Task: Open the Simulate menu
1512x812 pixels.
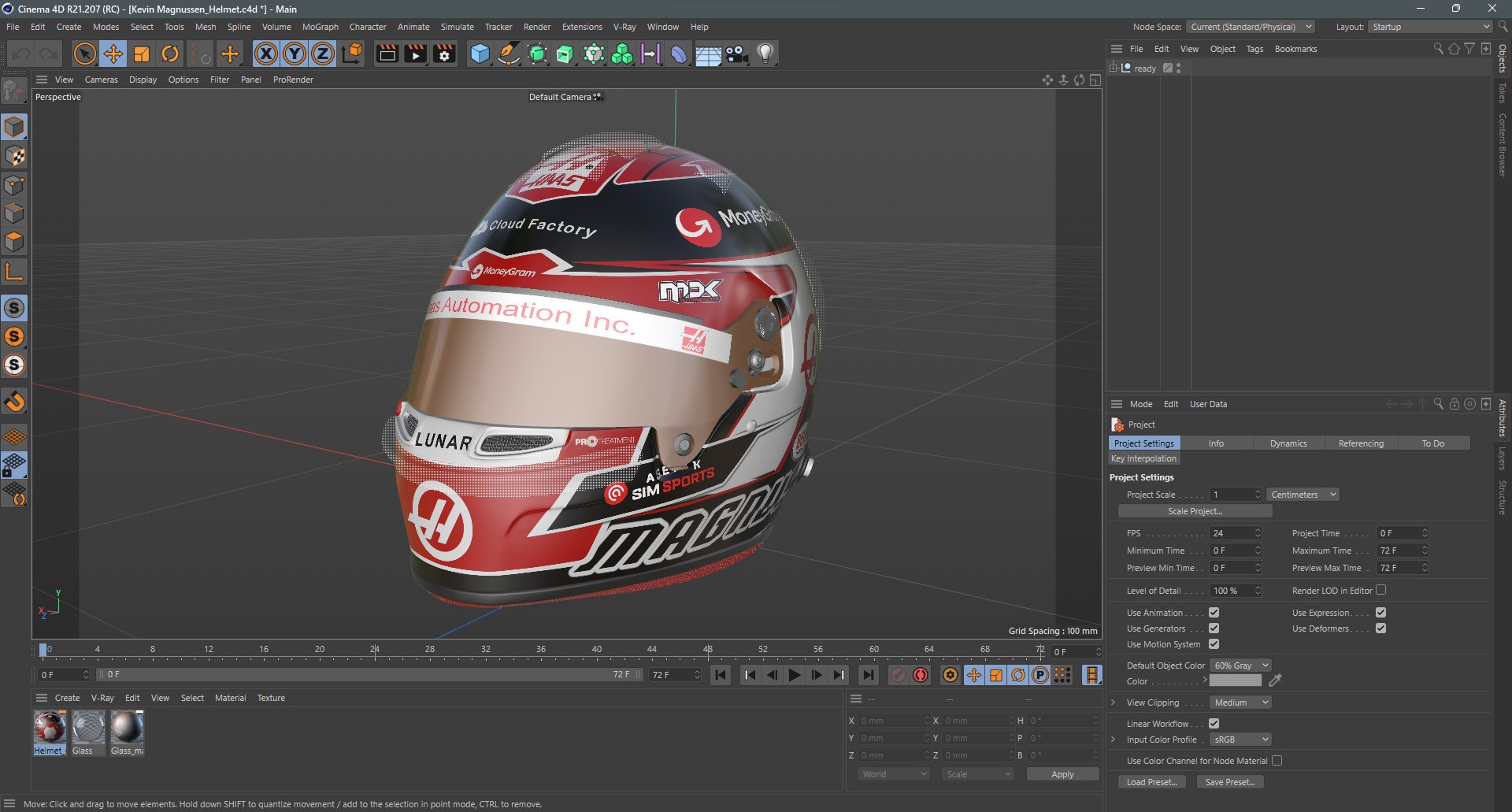Action: [457, 27]
